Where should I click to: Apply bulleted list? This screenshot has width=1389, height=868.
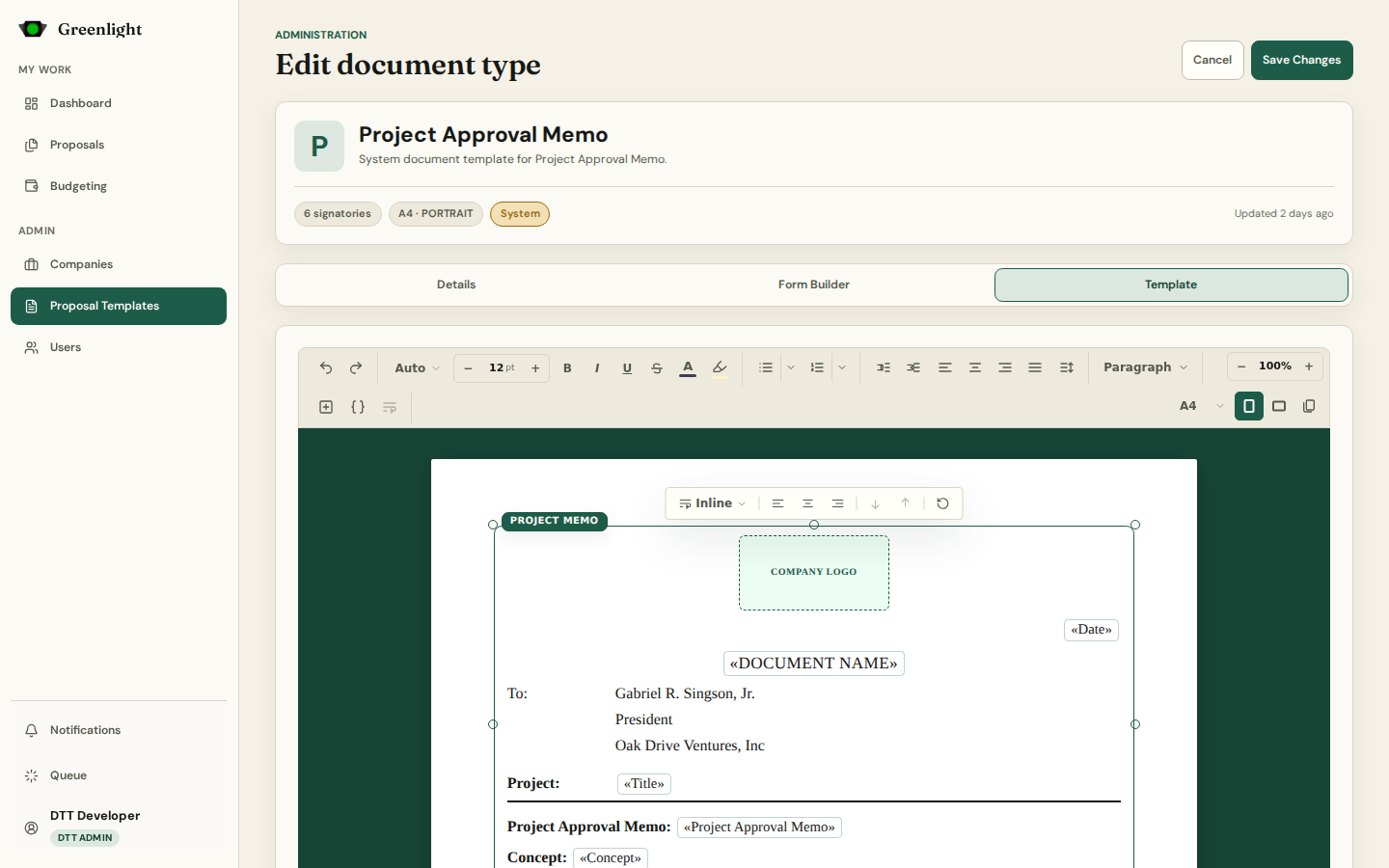[766, 367]
